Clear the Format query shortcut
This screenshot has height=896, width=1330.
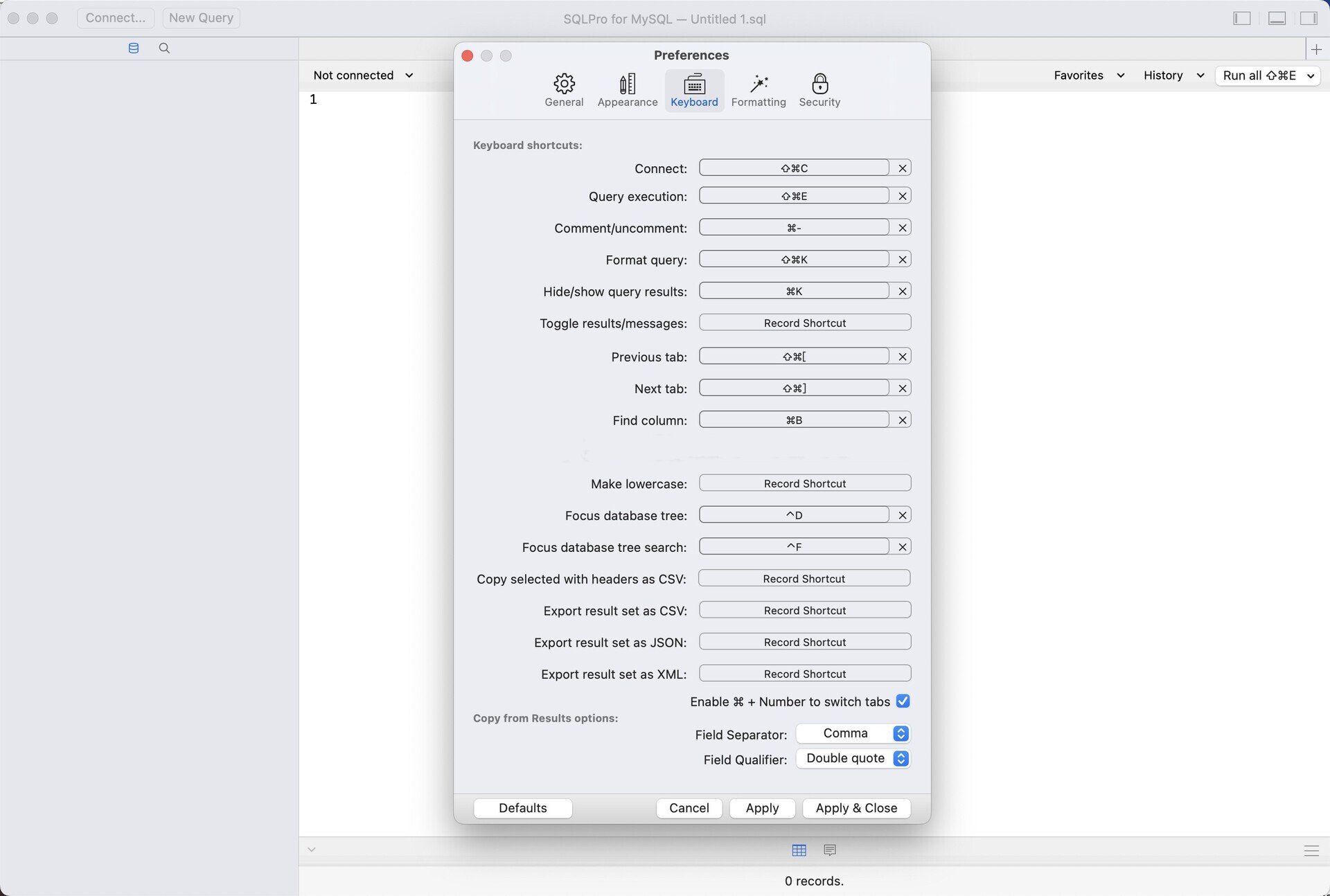click(x=902, y=260)
